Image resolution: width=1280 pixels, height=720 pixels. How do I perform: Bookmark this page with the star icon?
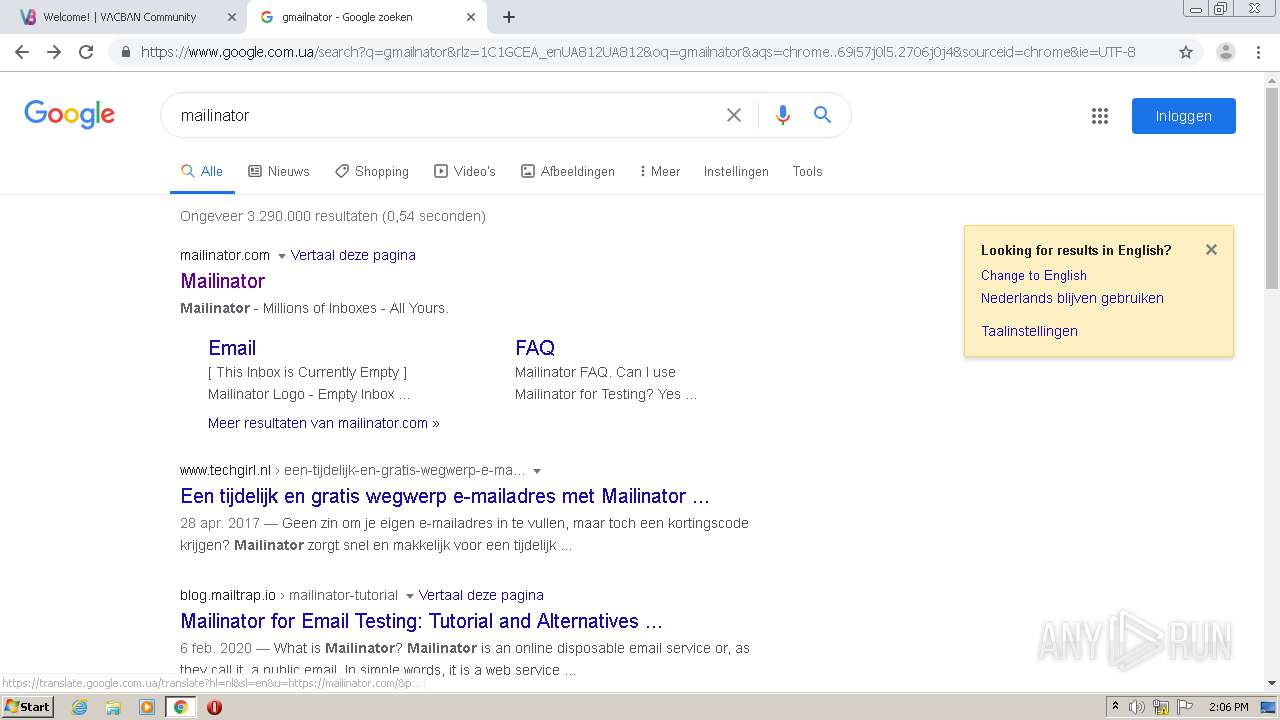pyautogui.click(x=1186, y=52)
